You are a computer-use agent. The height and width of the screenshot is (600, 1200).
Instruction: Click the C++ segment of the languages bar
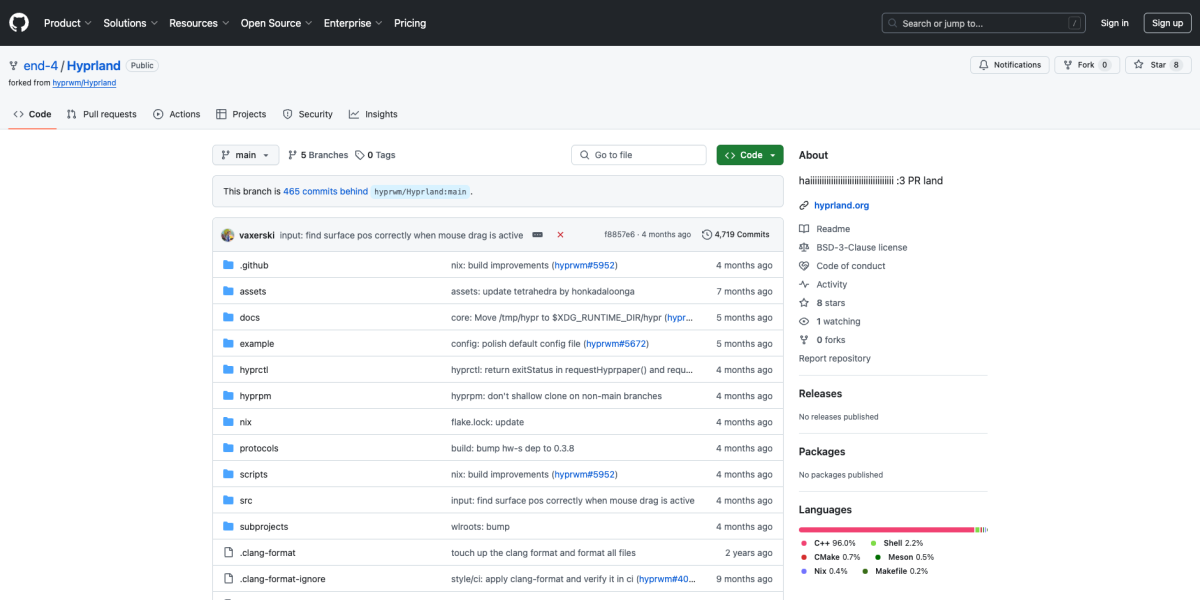pos(885,529)
